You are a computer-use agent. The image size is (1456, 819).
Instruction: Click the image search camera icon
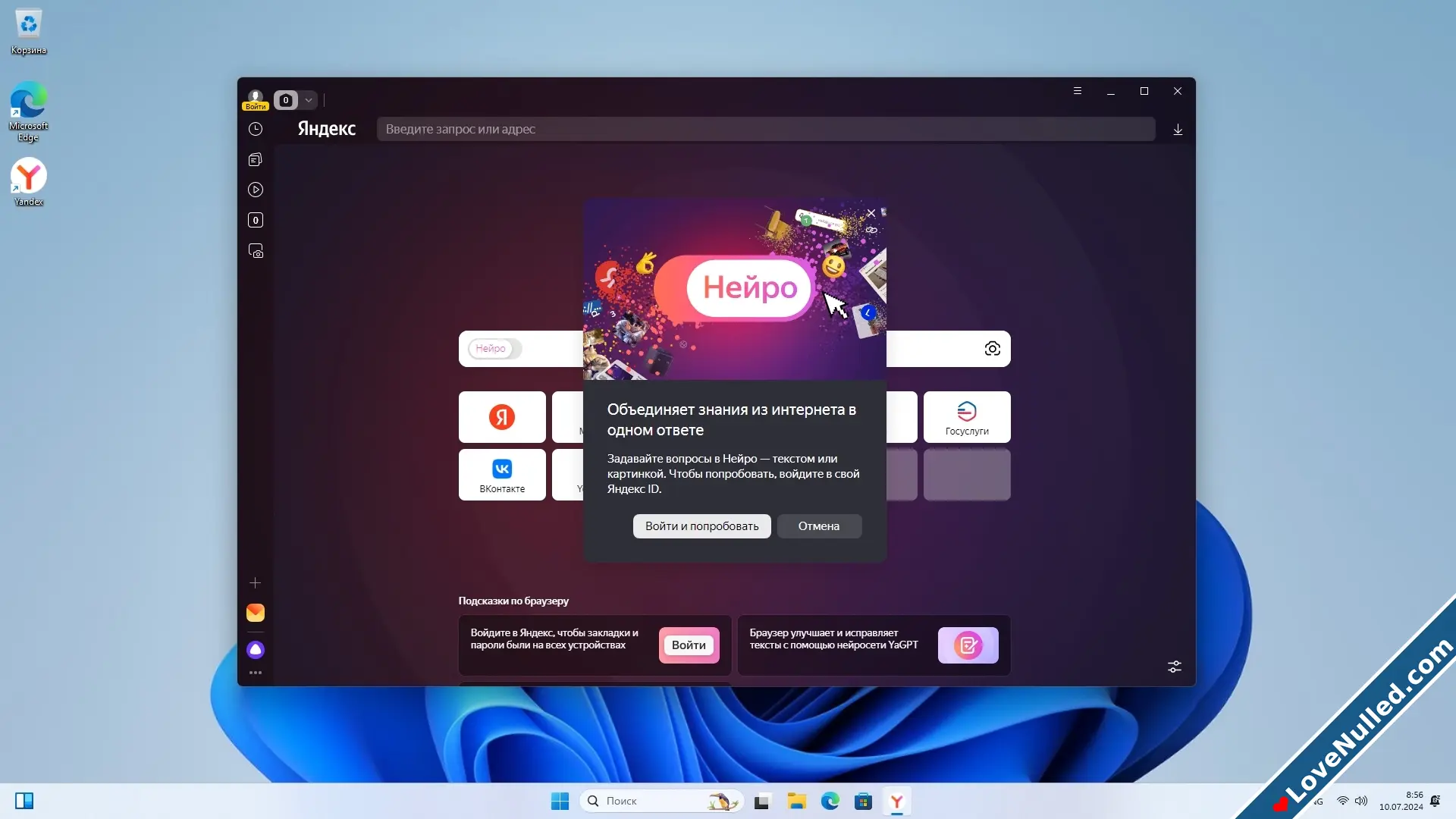point(993,349)
